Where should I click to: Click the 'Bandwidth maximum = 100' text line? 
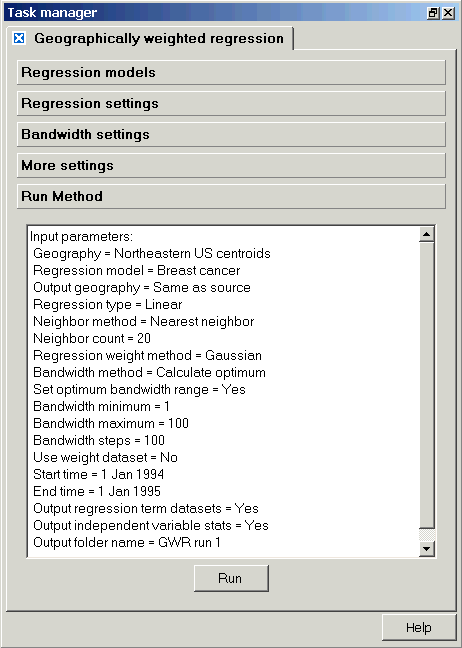pyautogui.click(x=111, y=423)
